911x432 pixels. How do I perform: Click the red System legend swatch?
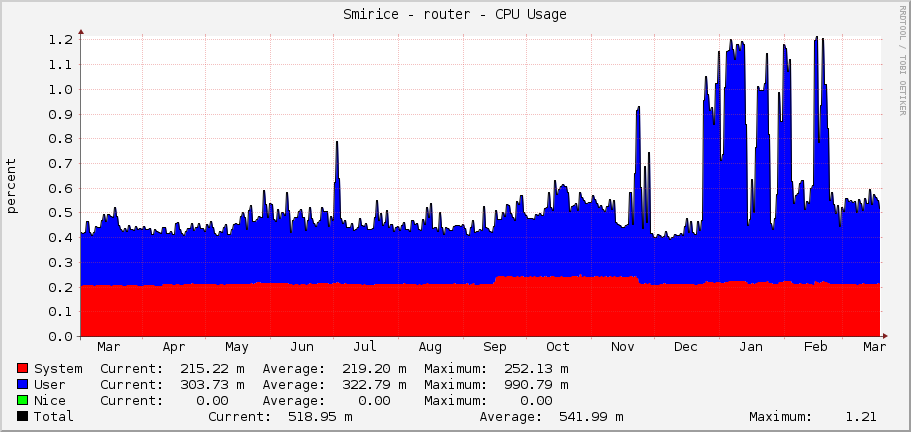click(x=23, y=369)
